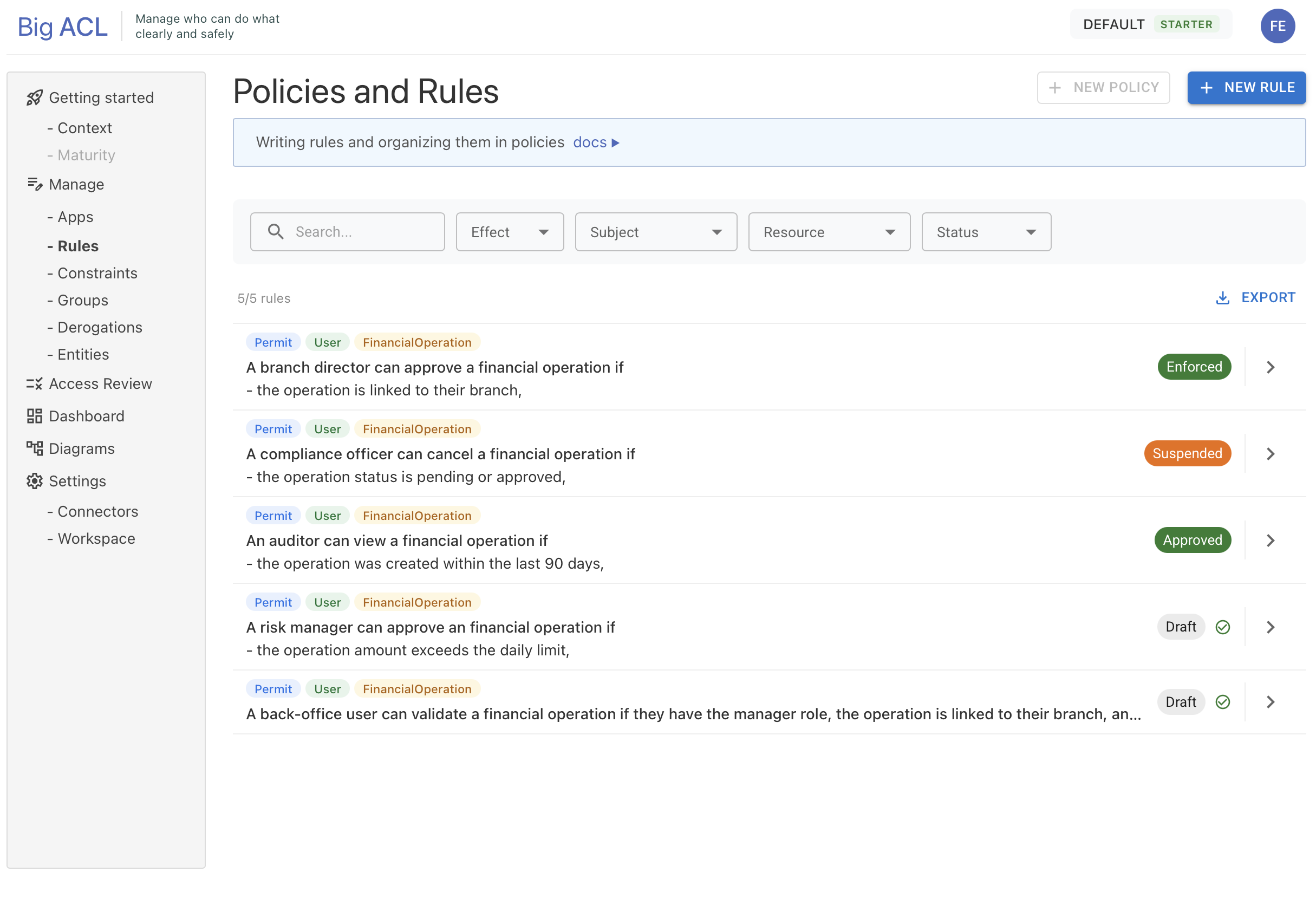Open the Resource filter dropdown
Viewport: 1316px width, 924px height.
point(829,232)
